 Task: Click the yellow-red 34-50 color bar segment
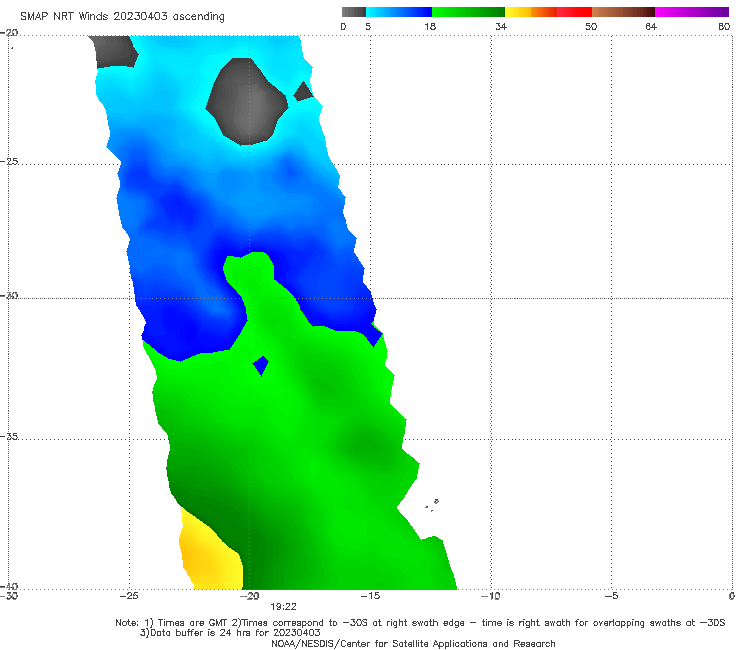click(x=548, y=12)
